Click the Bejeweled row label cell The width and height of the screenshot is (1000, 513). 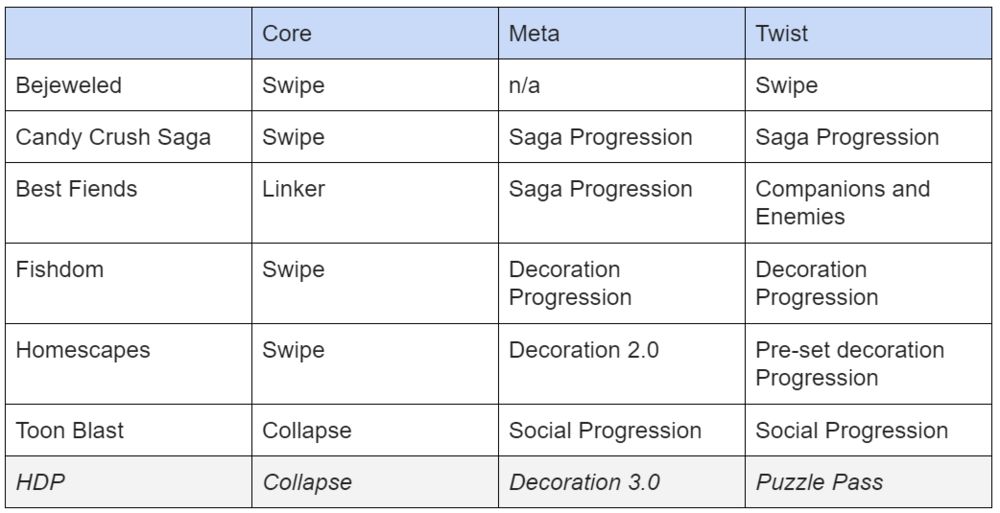click(128, 85)
